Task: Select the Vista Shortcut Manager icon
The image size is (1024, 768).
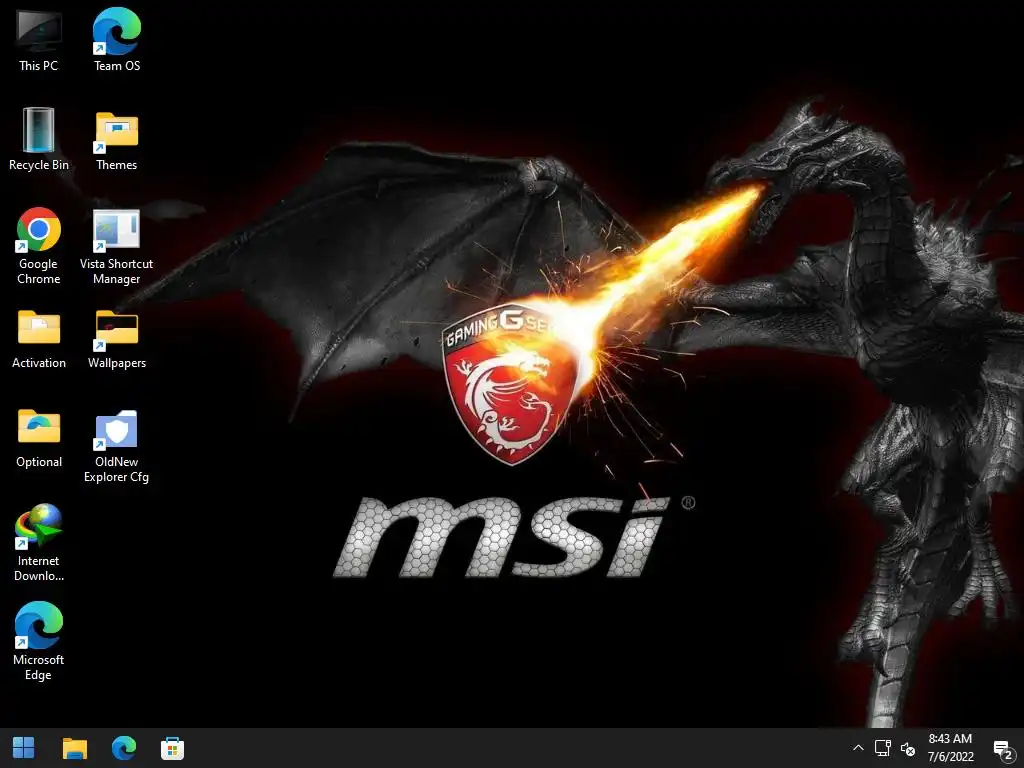Action: [x=116, y=246]
